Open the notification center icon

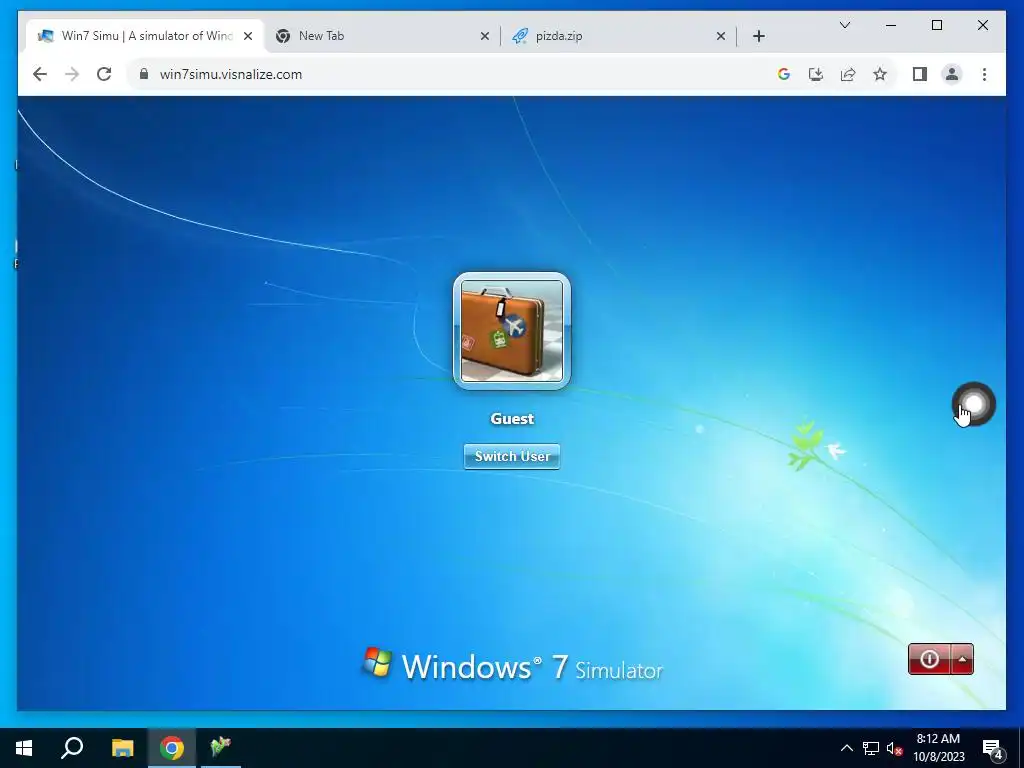coord(993,748)
